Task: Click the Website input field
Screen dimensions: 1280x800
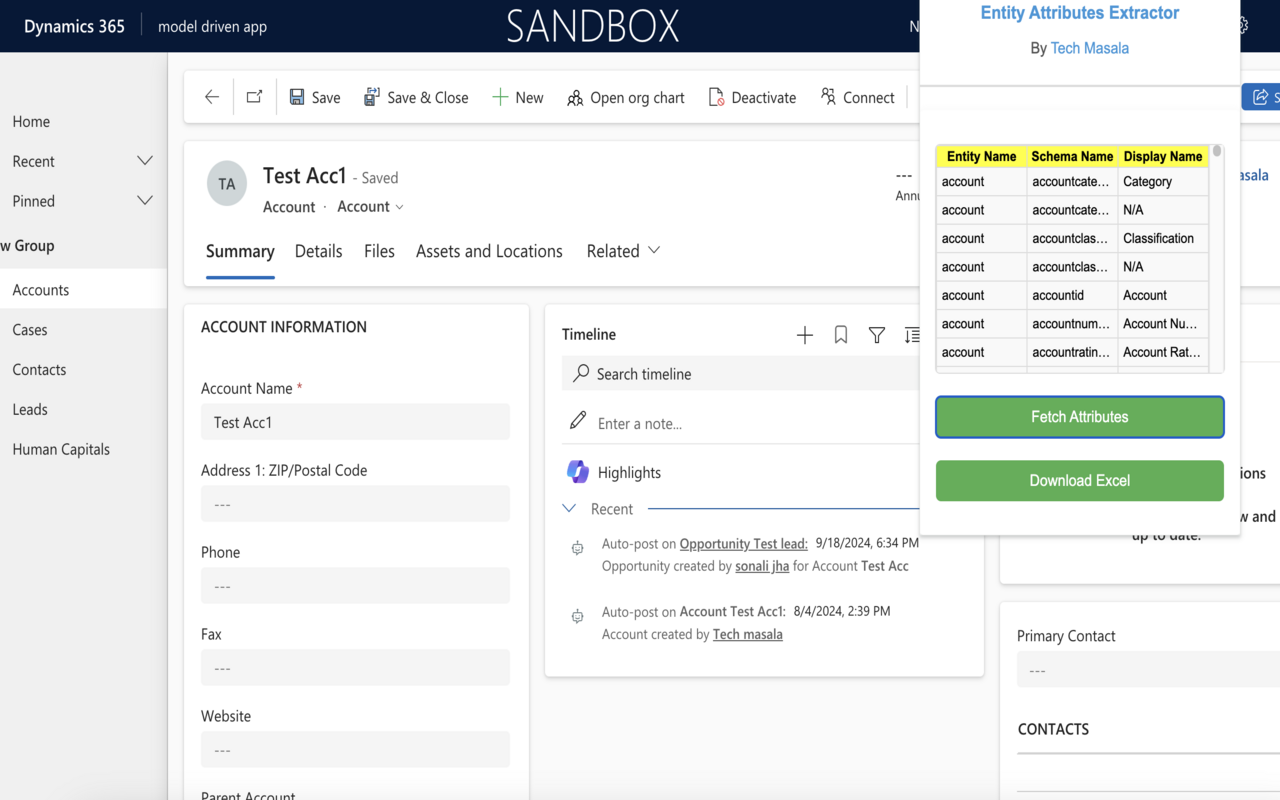Action: pyautogui.click(x=355, y=750)
